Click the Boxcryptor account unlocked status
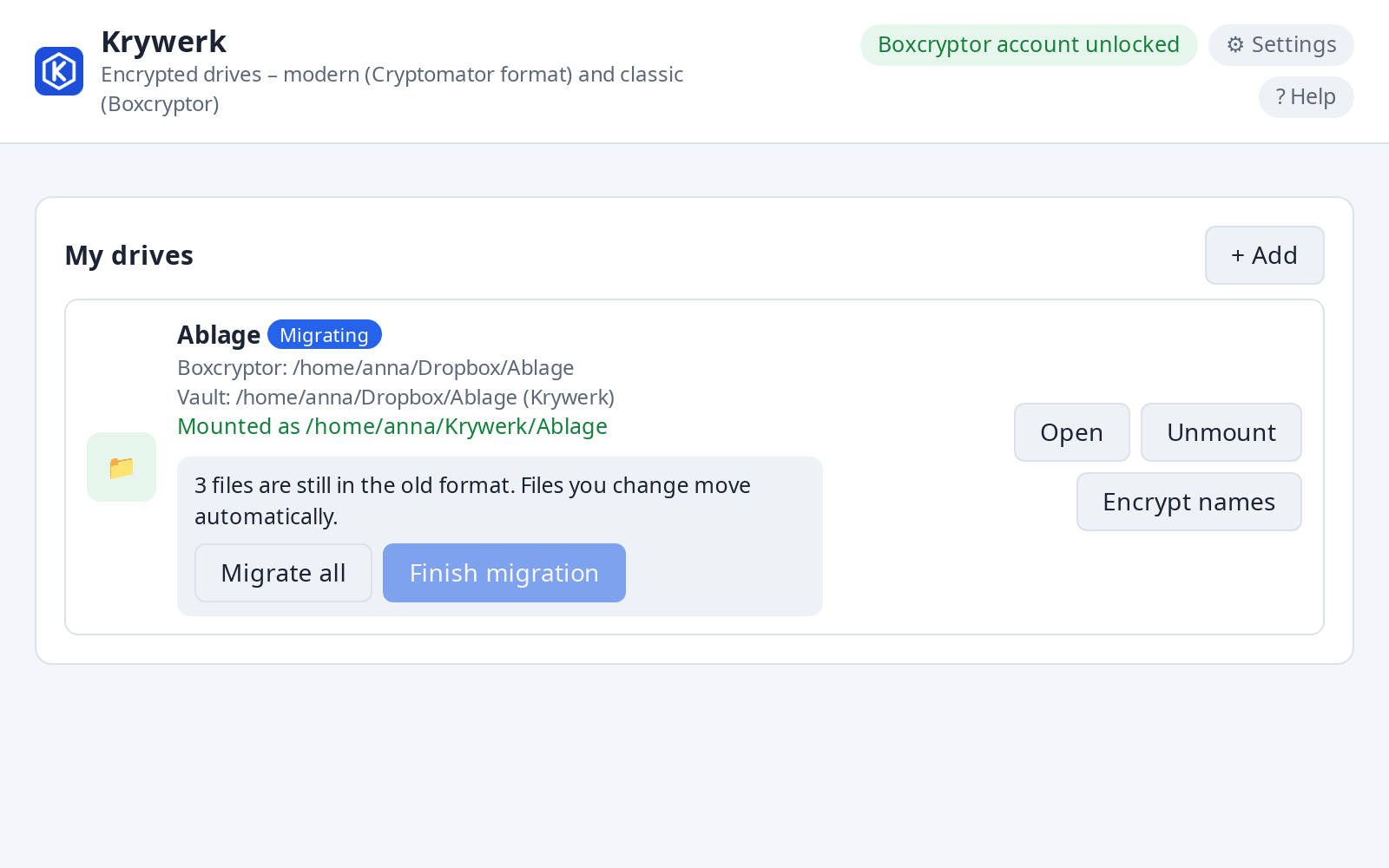The height and width of the screenshot is (868, 1389). point(1029,45)
